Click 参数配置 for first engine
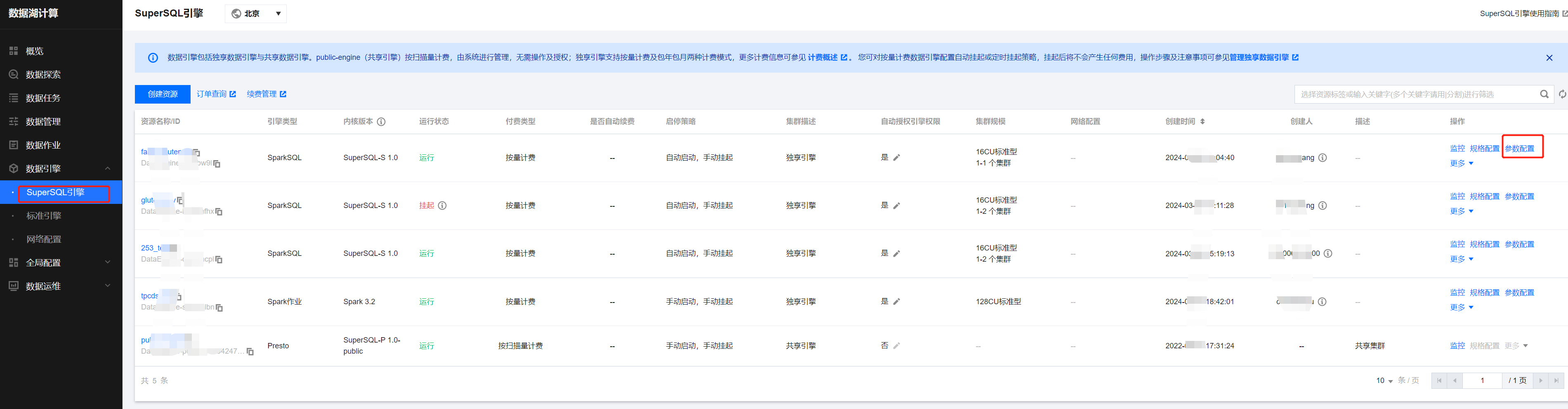Screen dimensions: 1568x409 (x=1519, y=149)
